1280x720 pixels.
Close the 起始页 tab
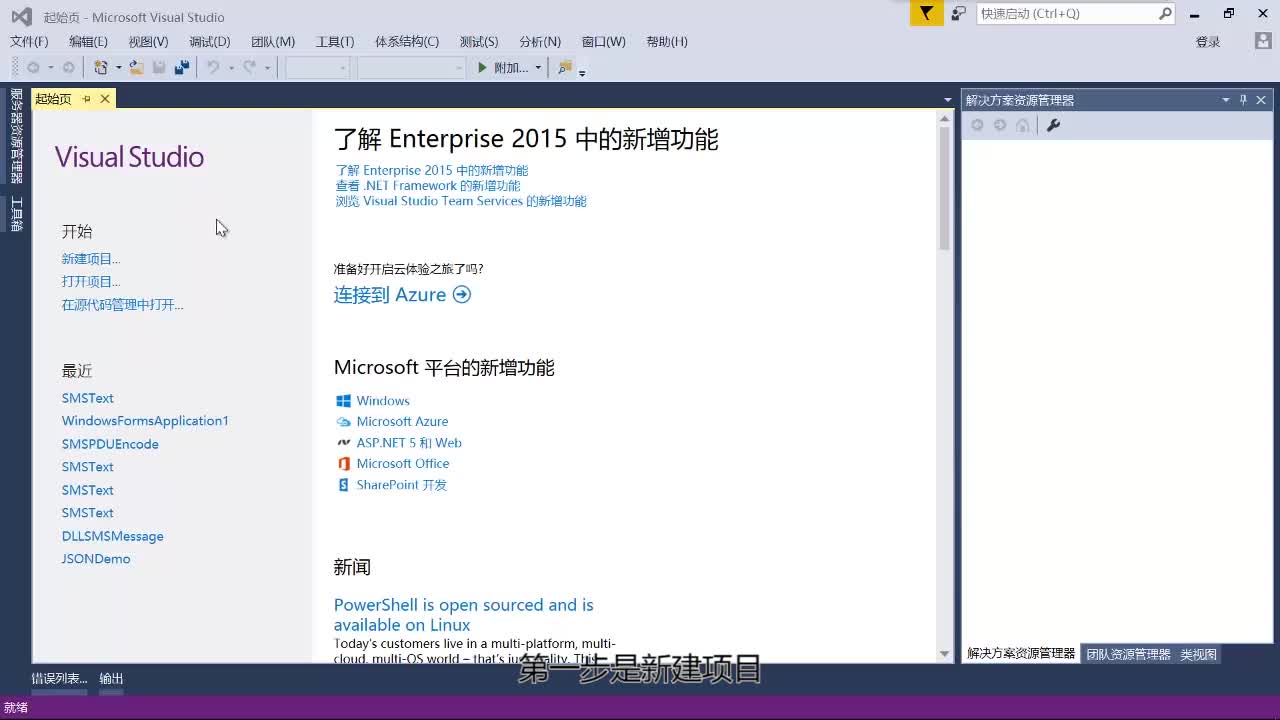(105, 98)
